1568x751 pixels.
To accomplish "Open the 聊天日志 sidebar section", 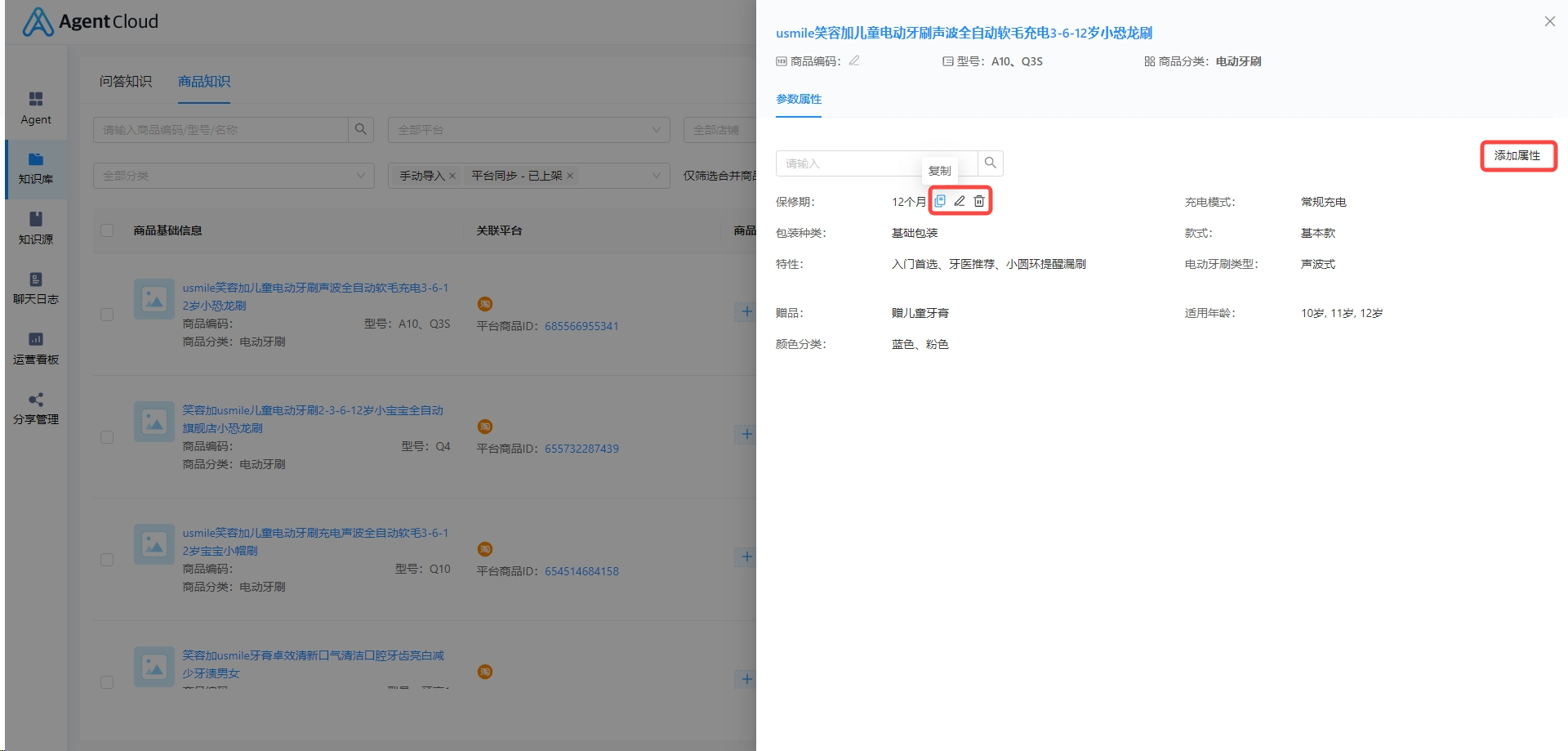I will tap(36, 289).
